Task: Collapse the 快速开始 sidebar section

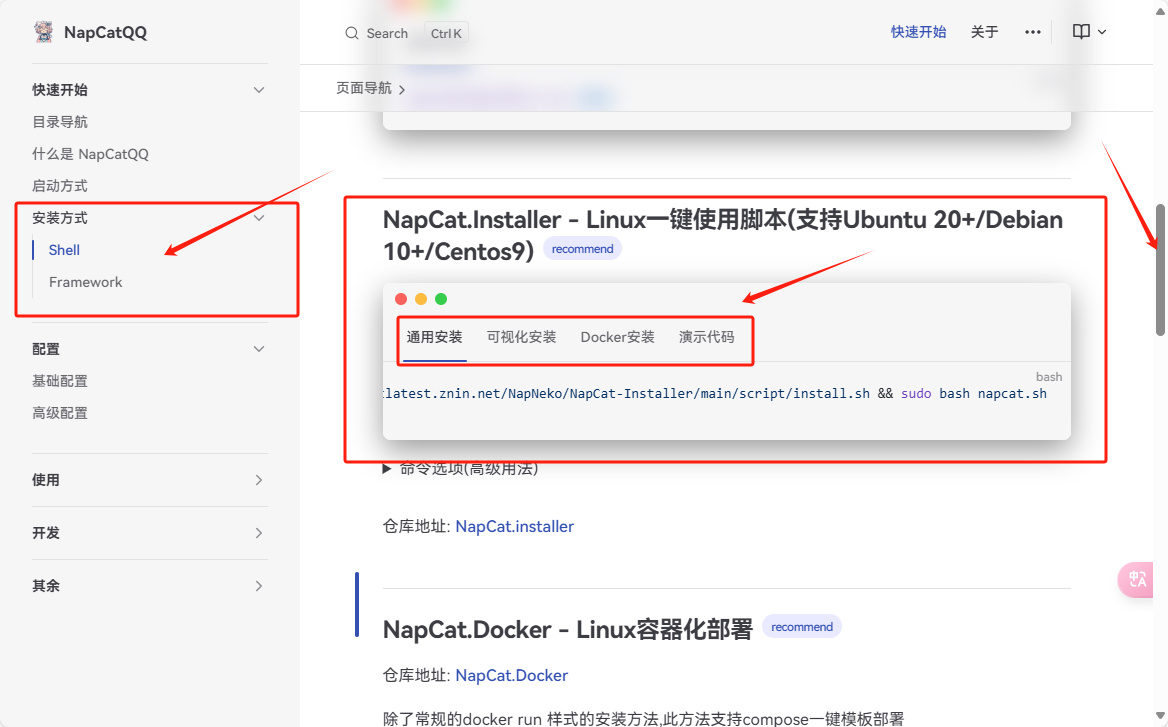Action: [x=258, y=90]
